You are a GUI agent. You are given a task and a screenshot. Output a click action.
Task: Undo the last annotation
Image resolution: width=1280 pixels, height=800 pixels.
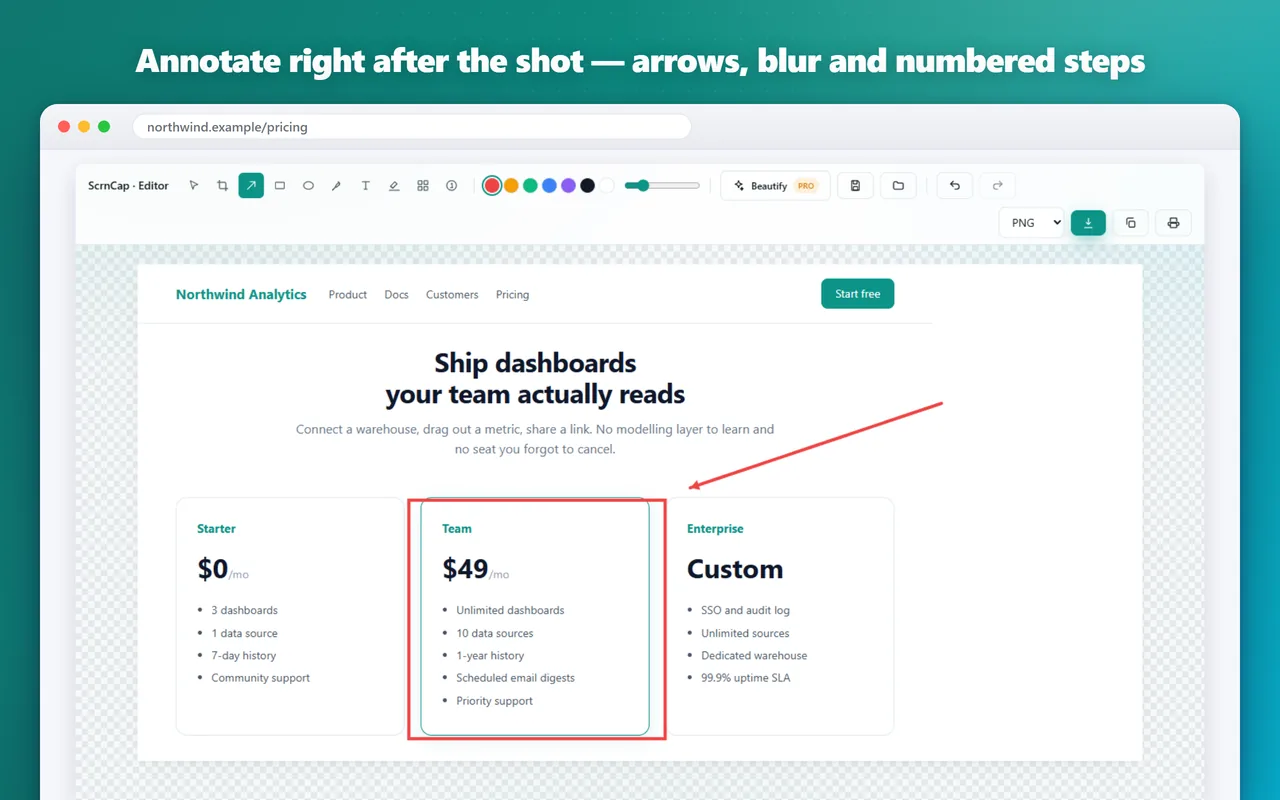(x=955, y=185)
